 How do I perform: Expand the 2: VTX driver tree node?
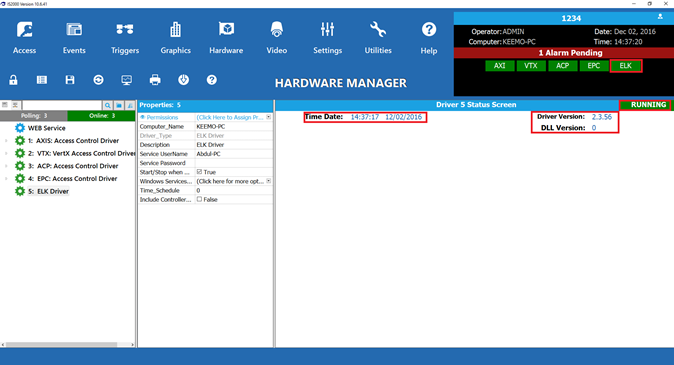point(6,153)
